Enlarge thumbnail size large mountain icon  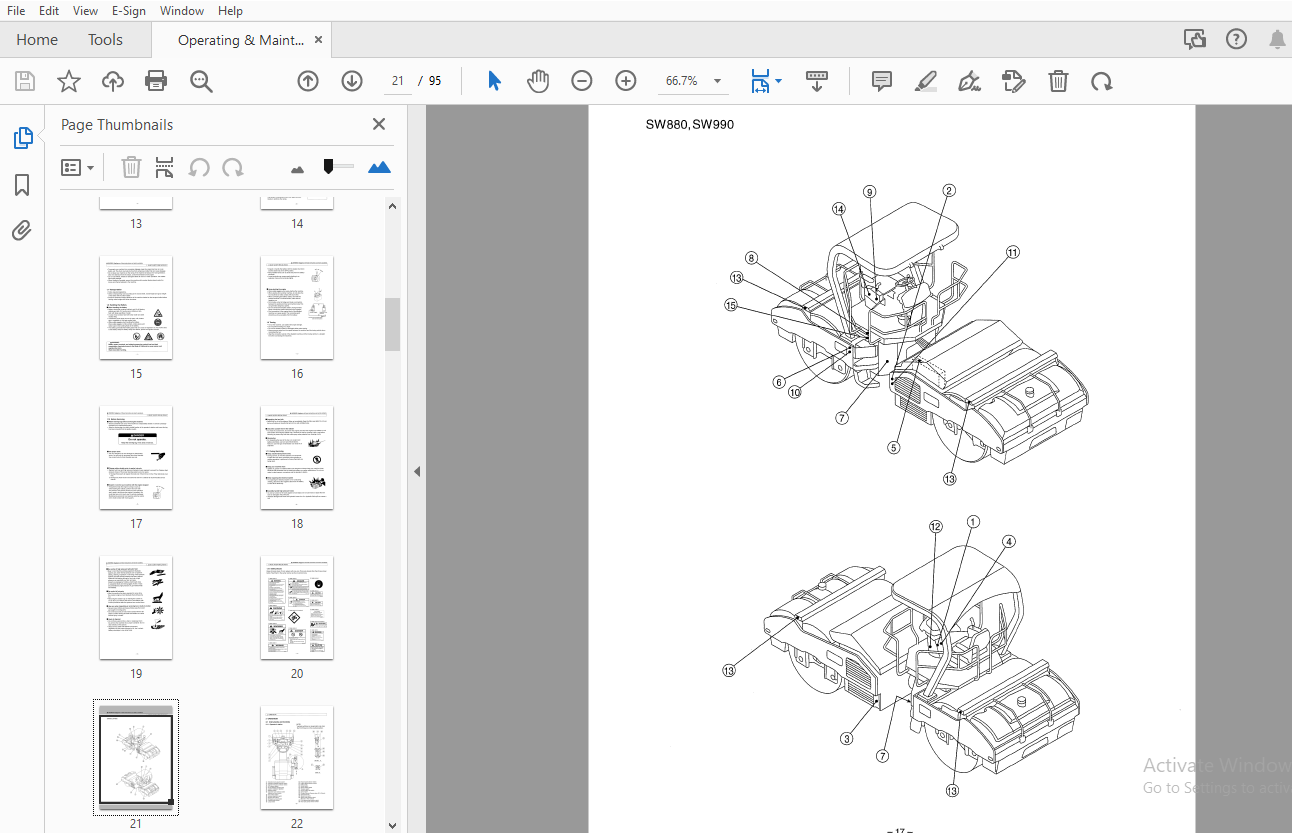pyautogui.click(x=379, y=167)
